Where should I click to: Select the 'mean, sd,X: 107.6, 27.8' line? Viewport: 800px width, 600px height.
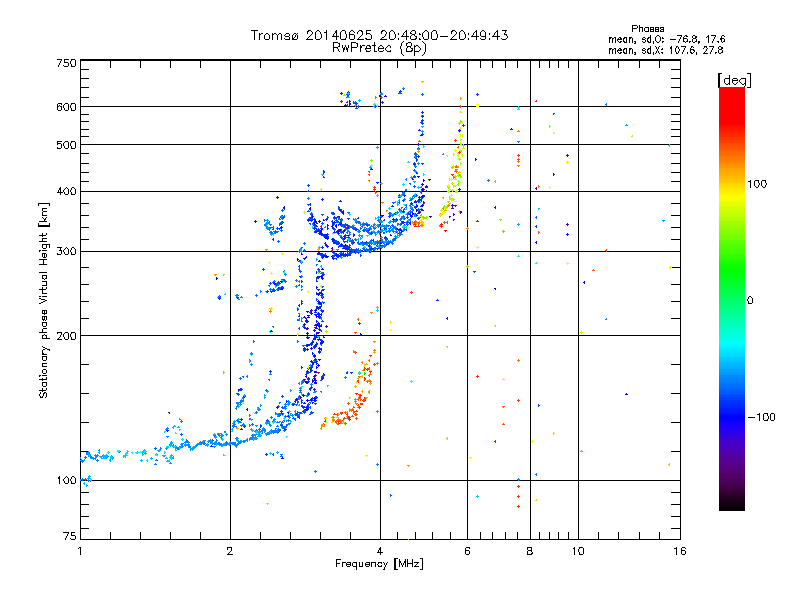pos(665,51)
